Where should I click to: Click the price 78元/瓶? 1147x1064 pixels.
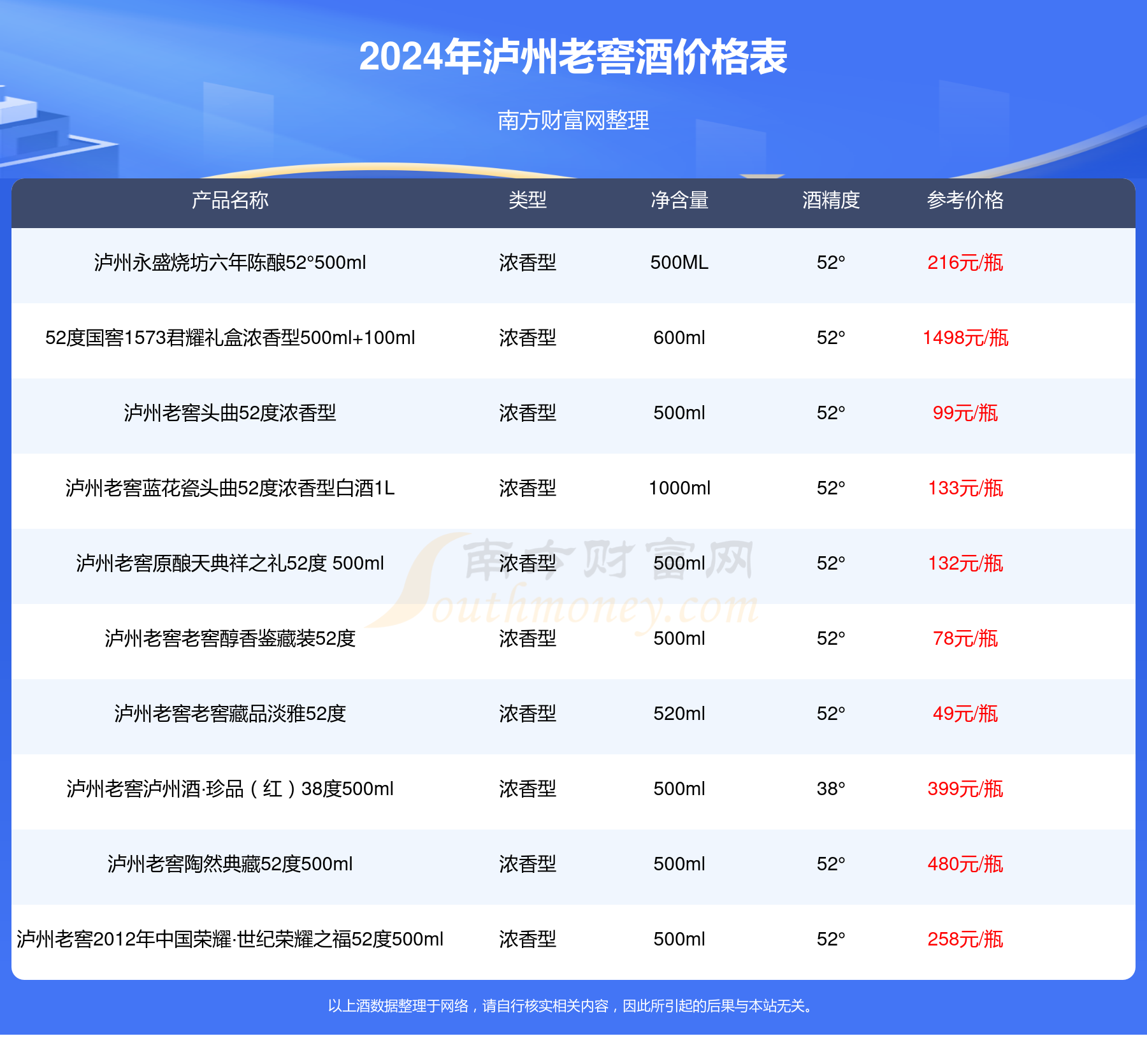tap(965, 638)
